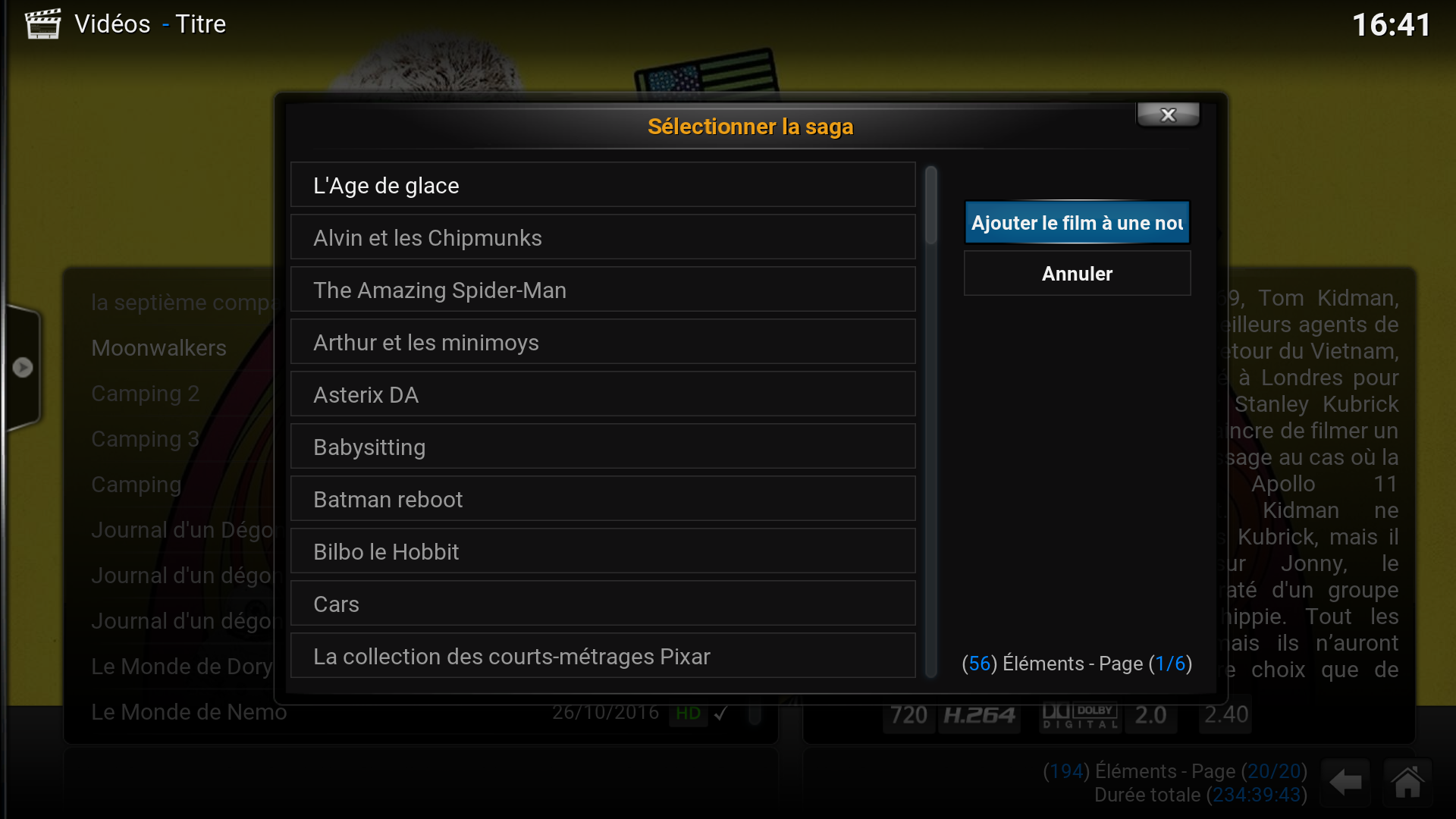Select Asterix DA saga
The width and height of the screenshot is (1456, 819).
[x=603, y=394]
